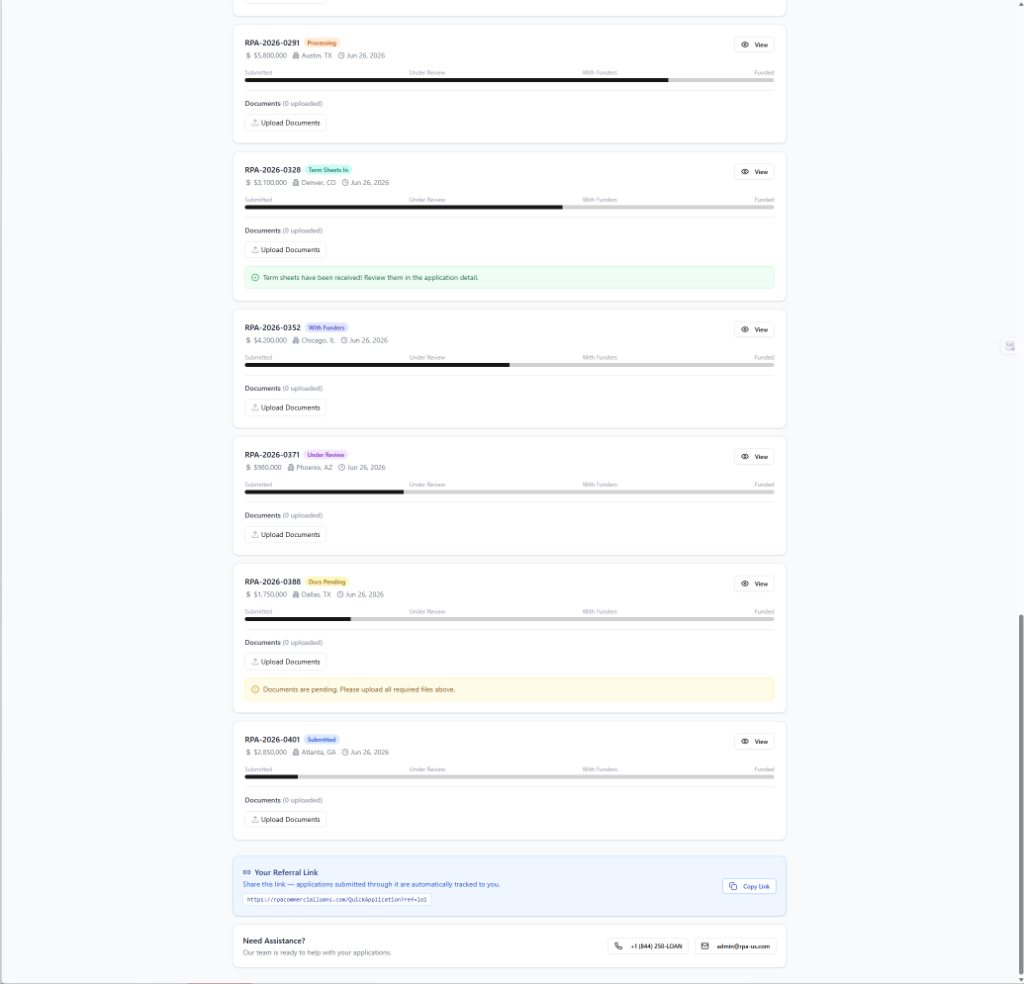View application RPA-2026-0352
Screen dimensions: 1024x984
[754, 330]
